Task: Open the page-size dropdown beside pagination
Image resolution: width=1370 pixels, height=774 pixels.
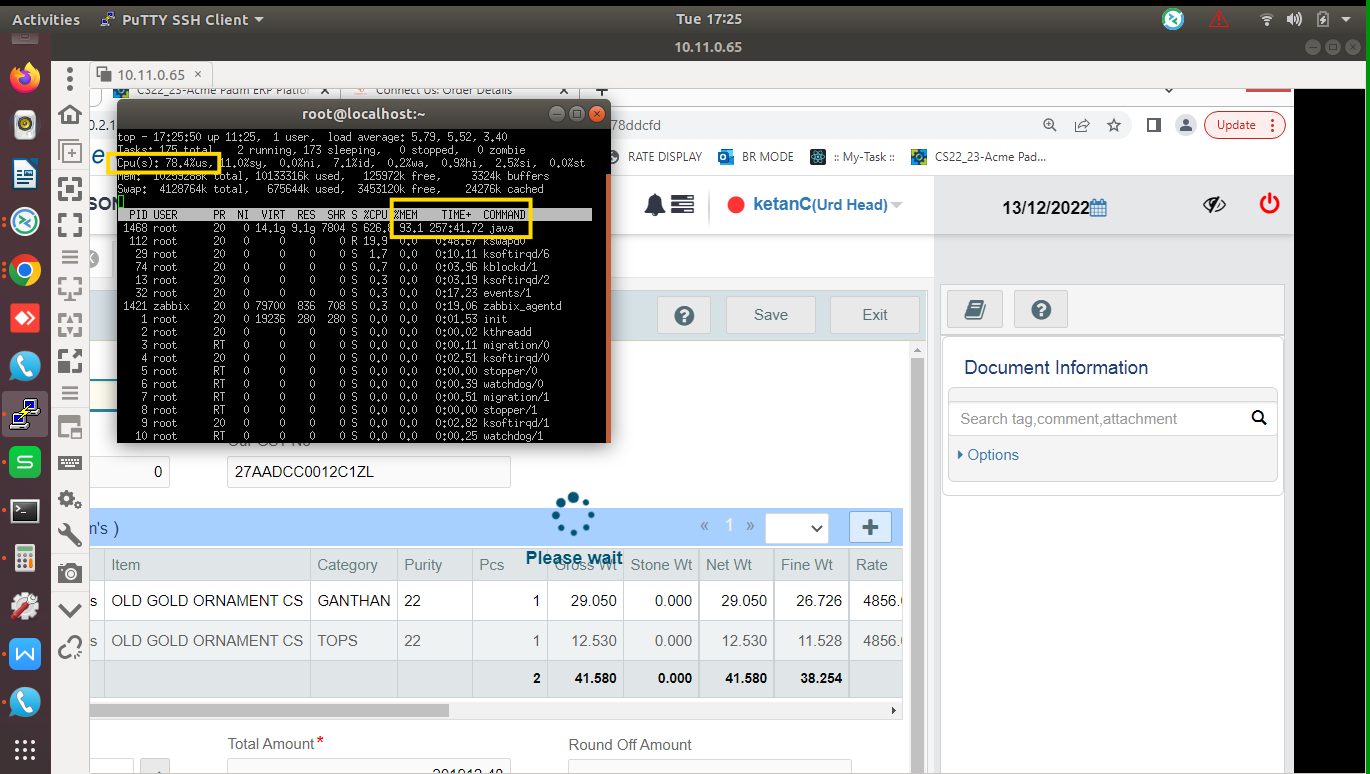Action: [x=797, y=528]
